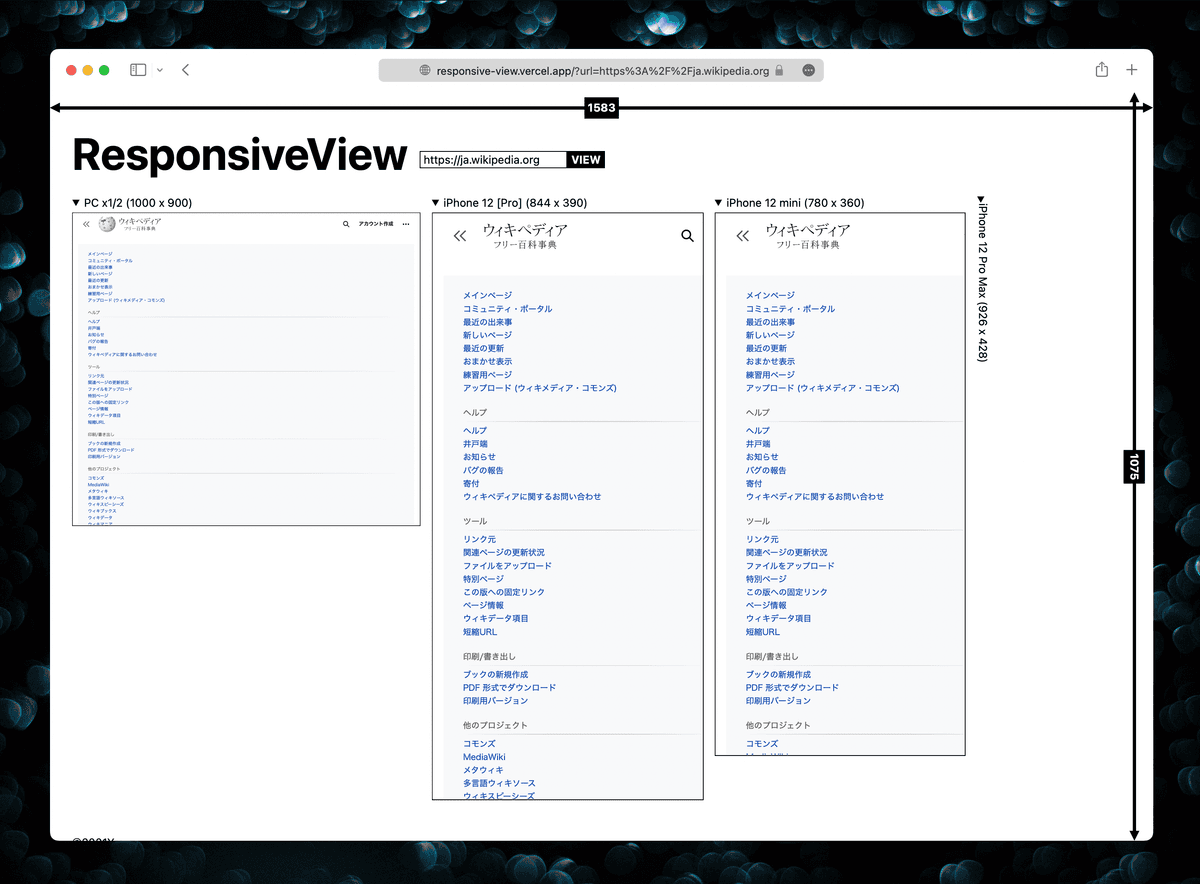Collapse the iPhone 12 [Pro] preview section
Screen dimensions: 1200x884
[x=434, y=202]
